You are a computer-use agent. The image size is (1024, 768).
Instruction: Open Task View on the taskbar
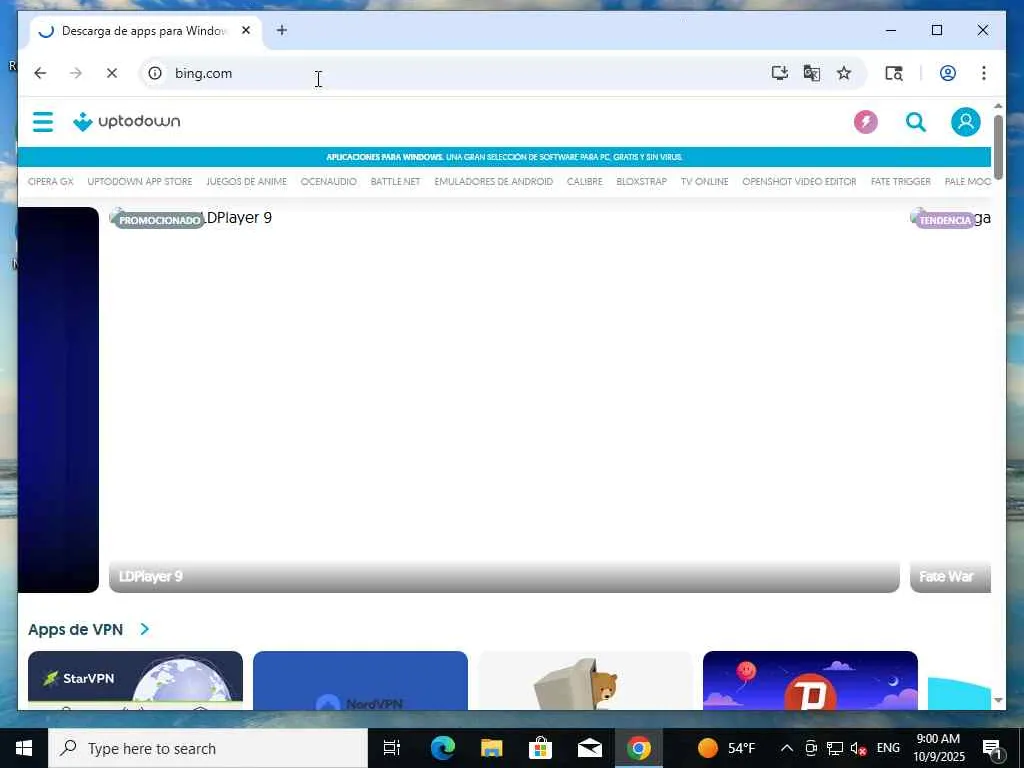pos(391,748)
